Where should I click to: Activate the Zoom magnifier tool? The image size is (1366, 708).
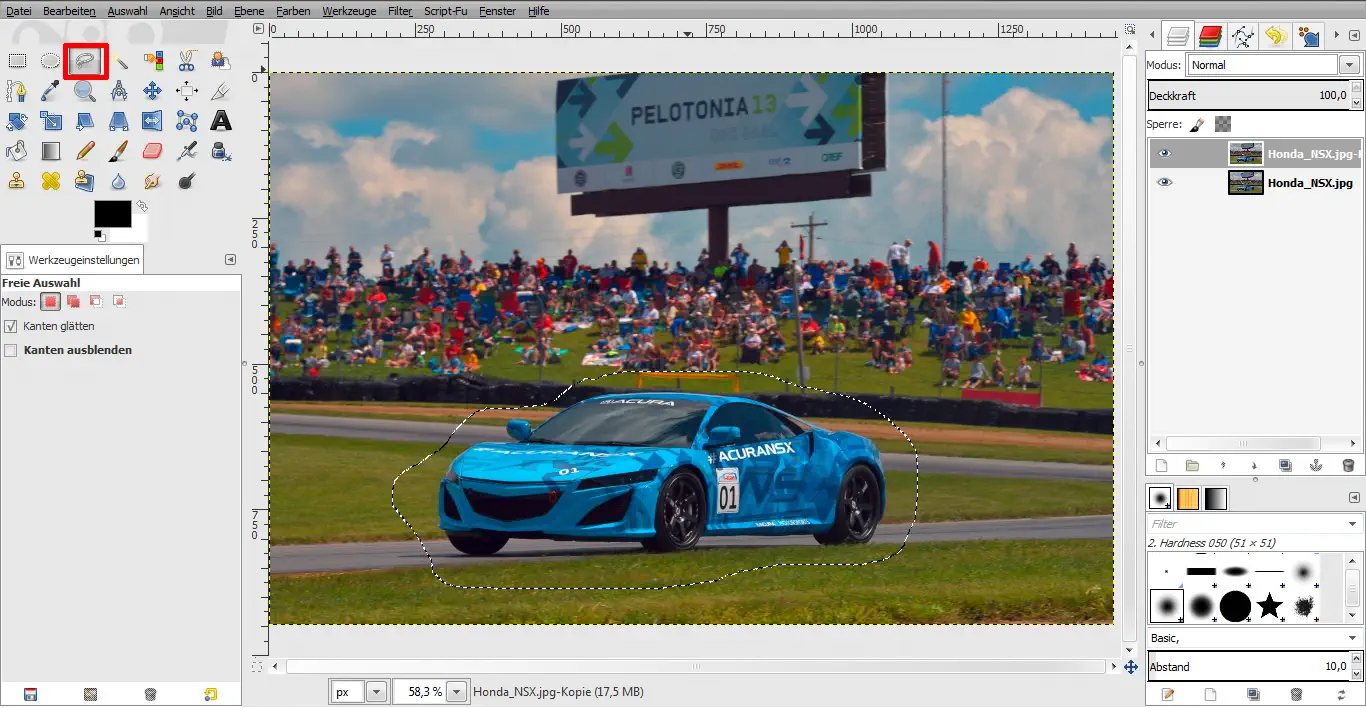pos(85,91)
